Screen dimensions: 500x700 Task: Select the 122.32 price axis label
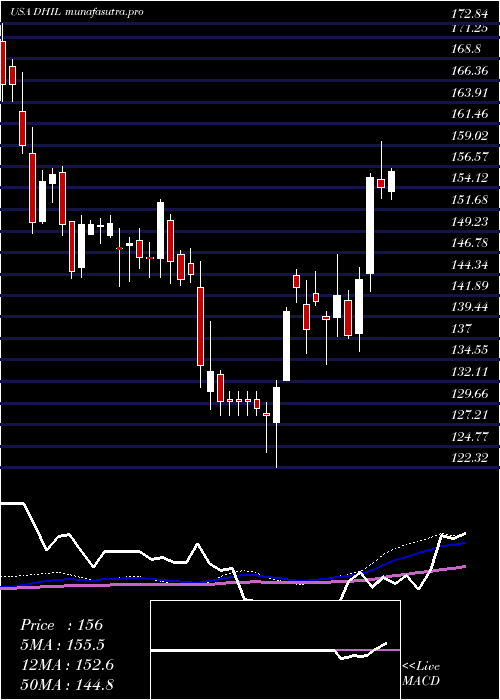coord(469,458)
